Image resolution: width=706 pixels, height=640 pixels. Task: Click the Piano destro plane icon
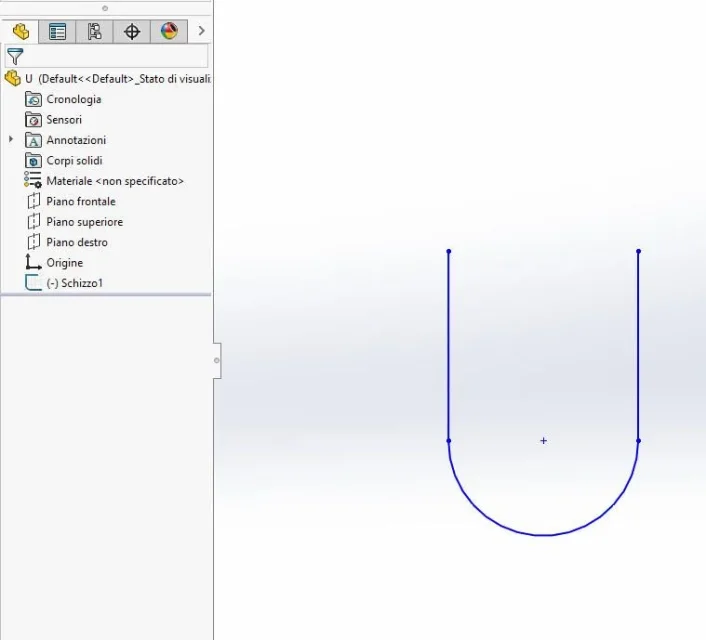[34, 242]
